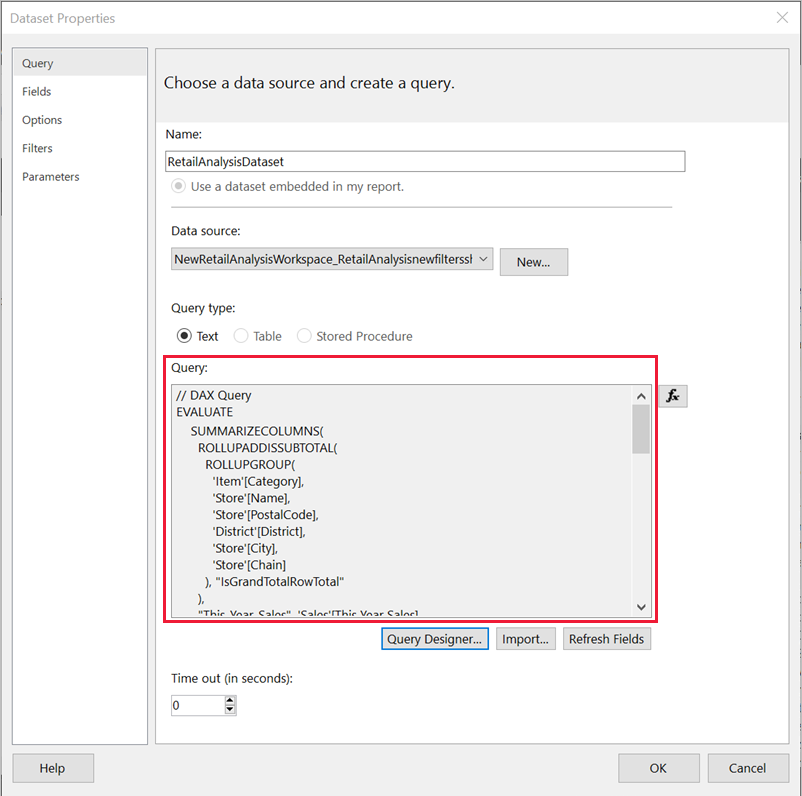Click the Query Designer button

(x=435, y=639)
